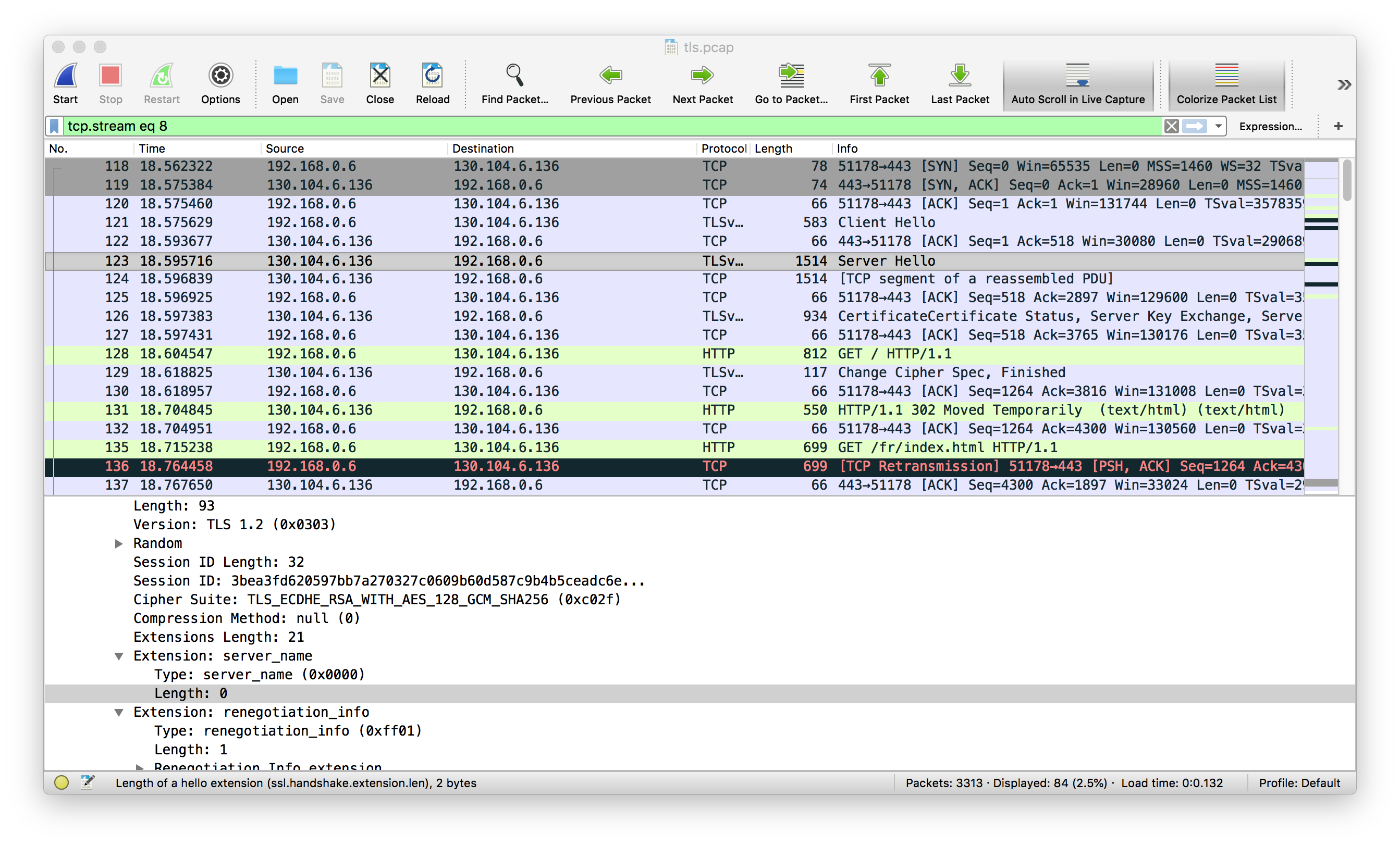The image size is (1400, 846).
Task: Select packet 118 SYN row
Action: point(674,166)
